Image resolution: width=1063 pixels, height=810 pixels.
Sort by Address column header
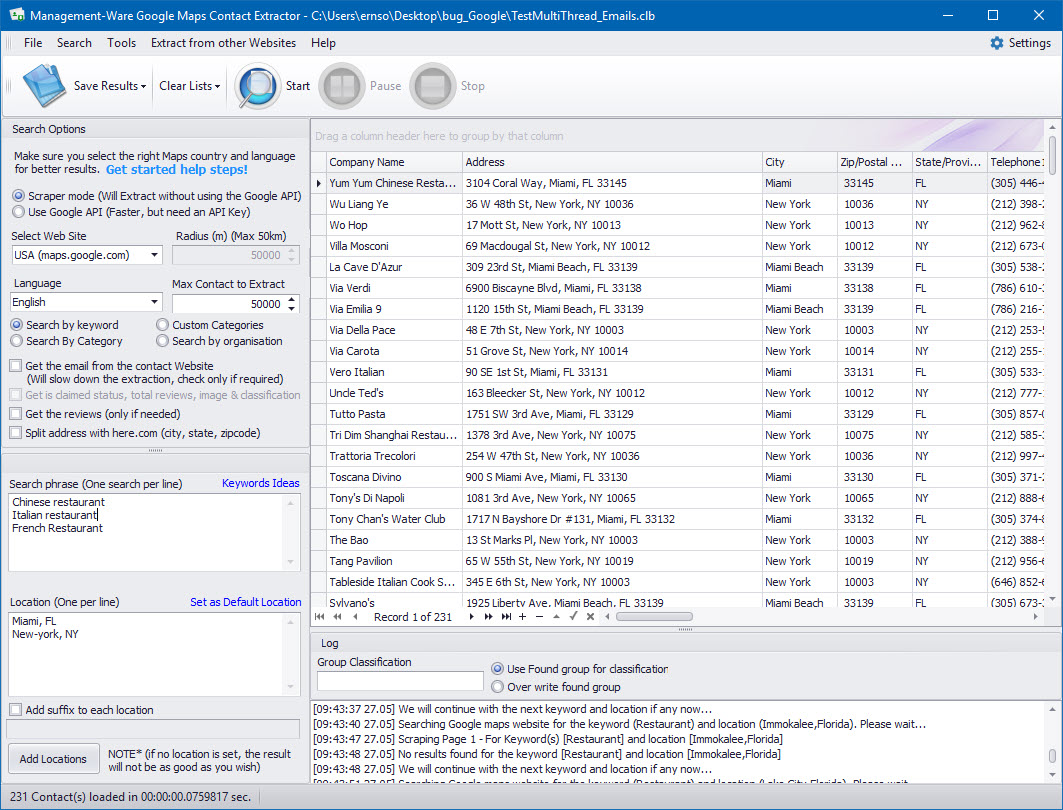tap(612, 162)
